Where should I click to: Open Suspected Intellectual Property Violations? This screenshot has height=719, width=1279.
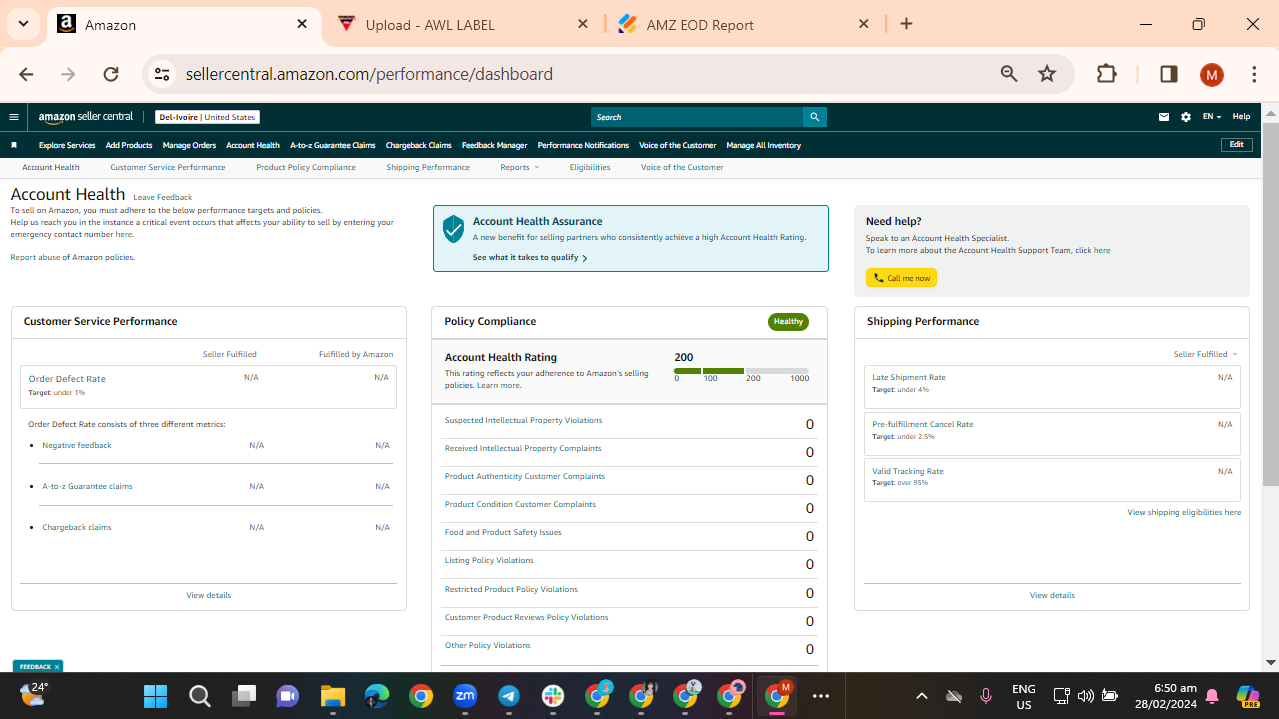click(x=523, y=420)
